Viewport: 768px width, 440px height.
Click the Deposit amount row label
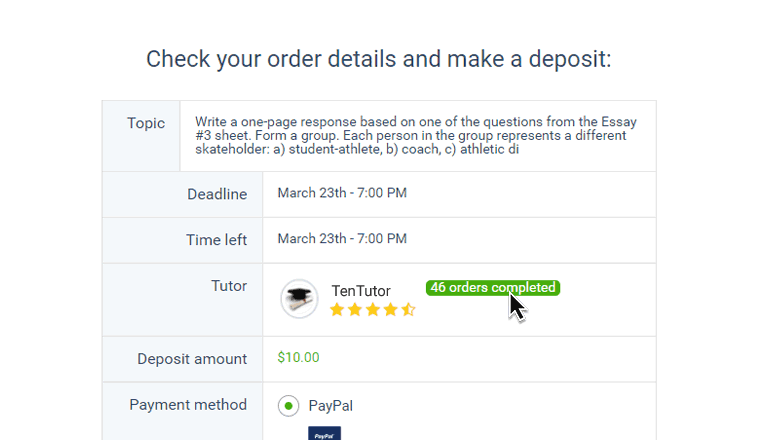click(192, 359)
